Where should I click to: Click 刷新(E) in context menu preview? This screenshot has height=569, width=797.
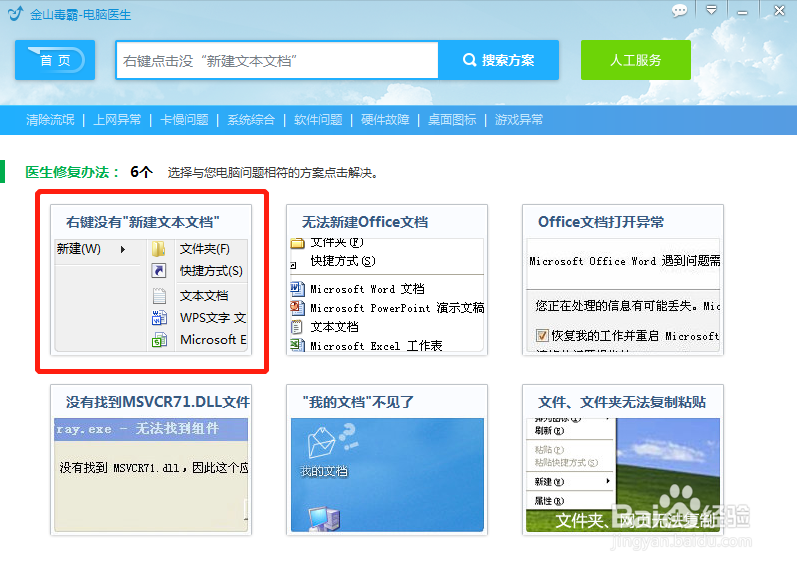point(549,431)
